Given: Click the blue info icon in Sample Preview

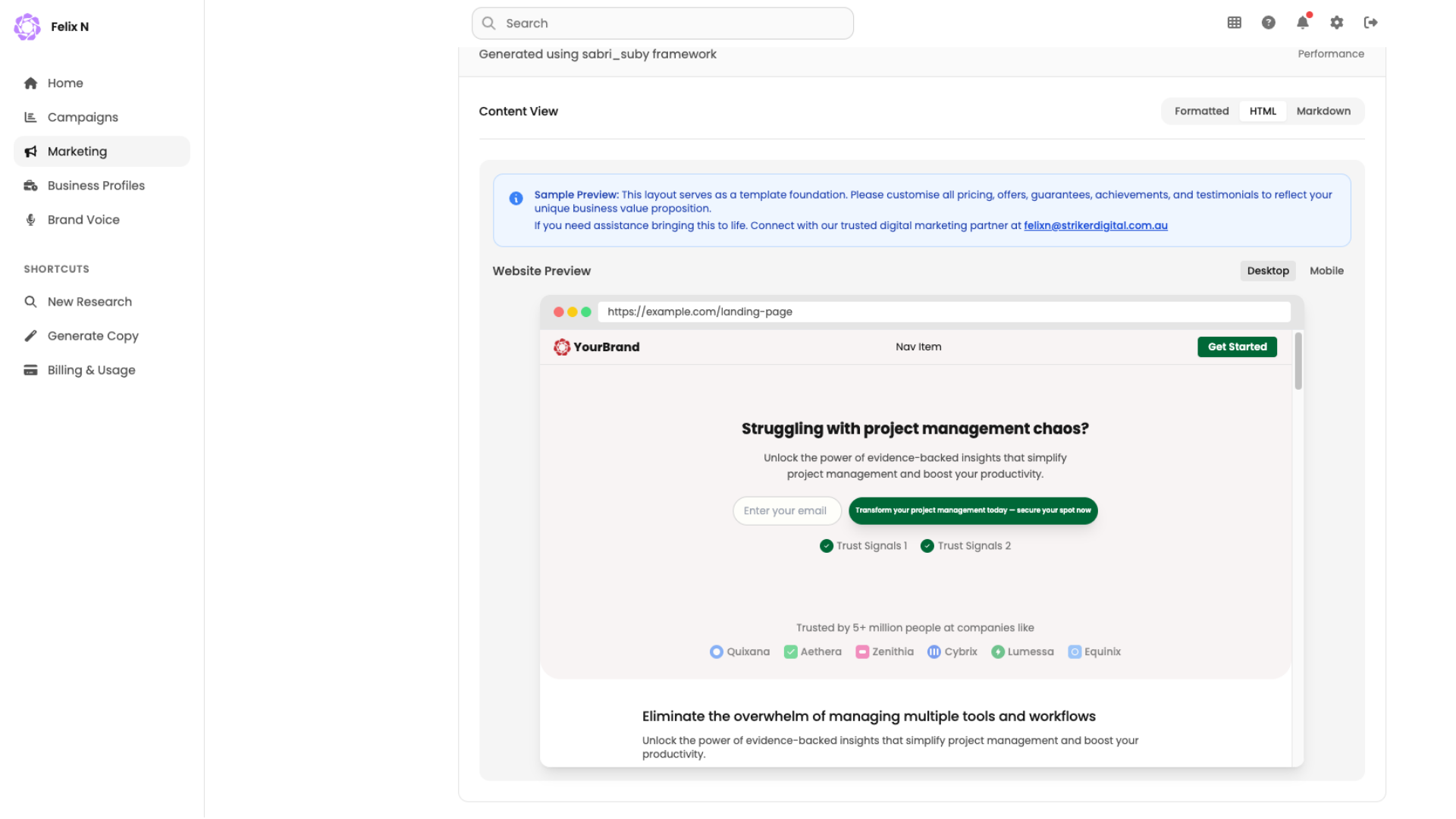Looking at the screenshot, I should click(x=516, y=199).
